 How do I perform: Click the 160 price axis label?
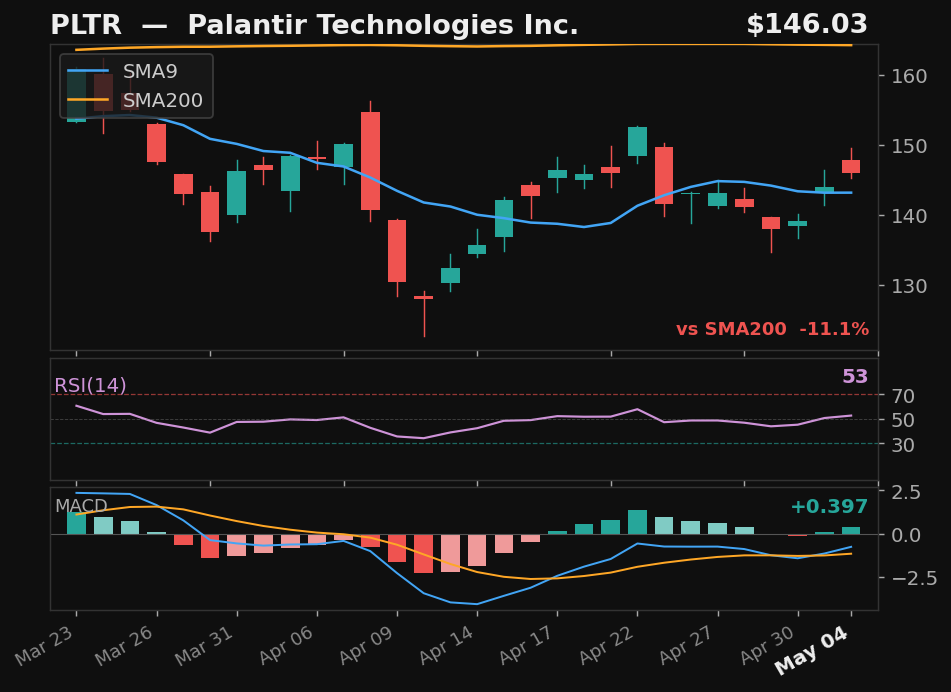tap(909, 76)
